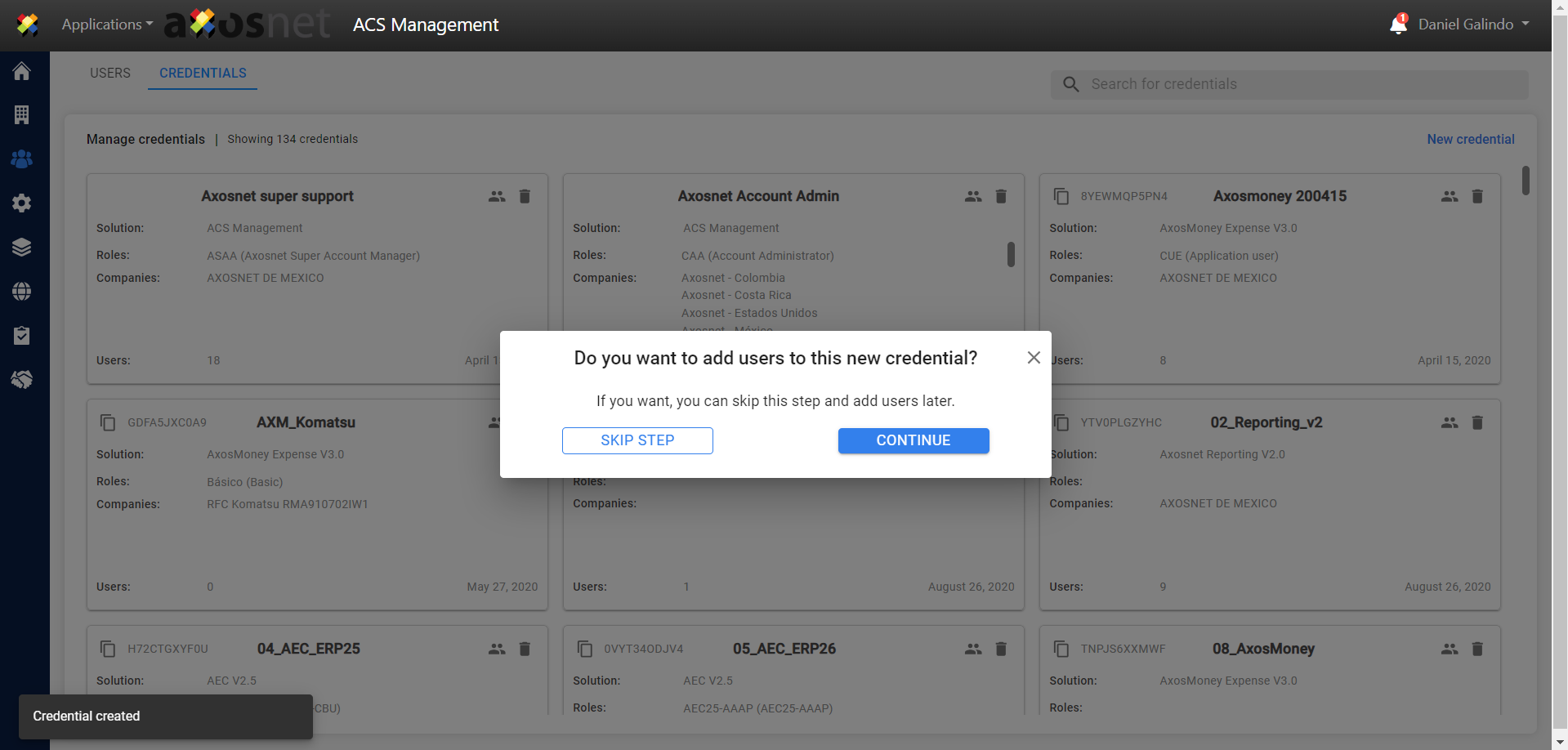Close the add users dialog
This screenshot has width=1568, height=750.
(1034, 358)
